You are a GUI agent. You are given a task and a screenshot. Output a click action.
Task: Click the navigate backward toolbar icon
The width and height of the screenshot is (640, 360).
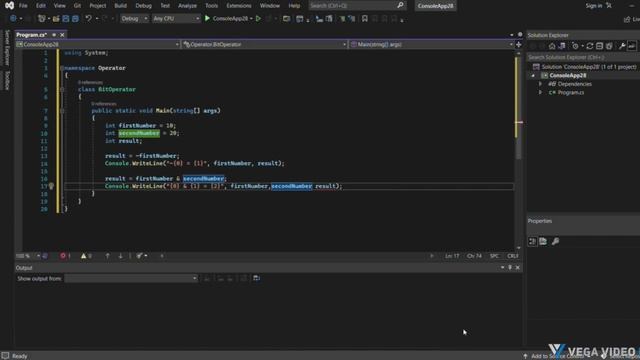pyautogui.click(x=13, y=18)
